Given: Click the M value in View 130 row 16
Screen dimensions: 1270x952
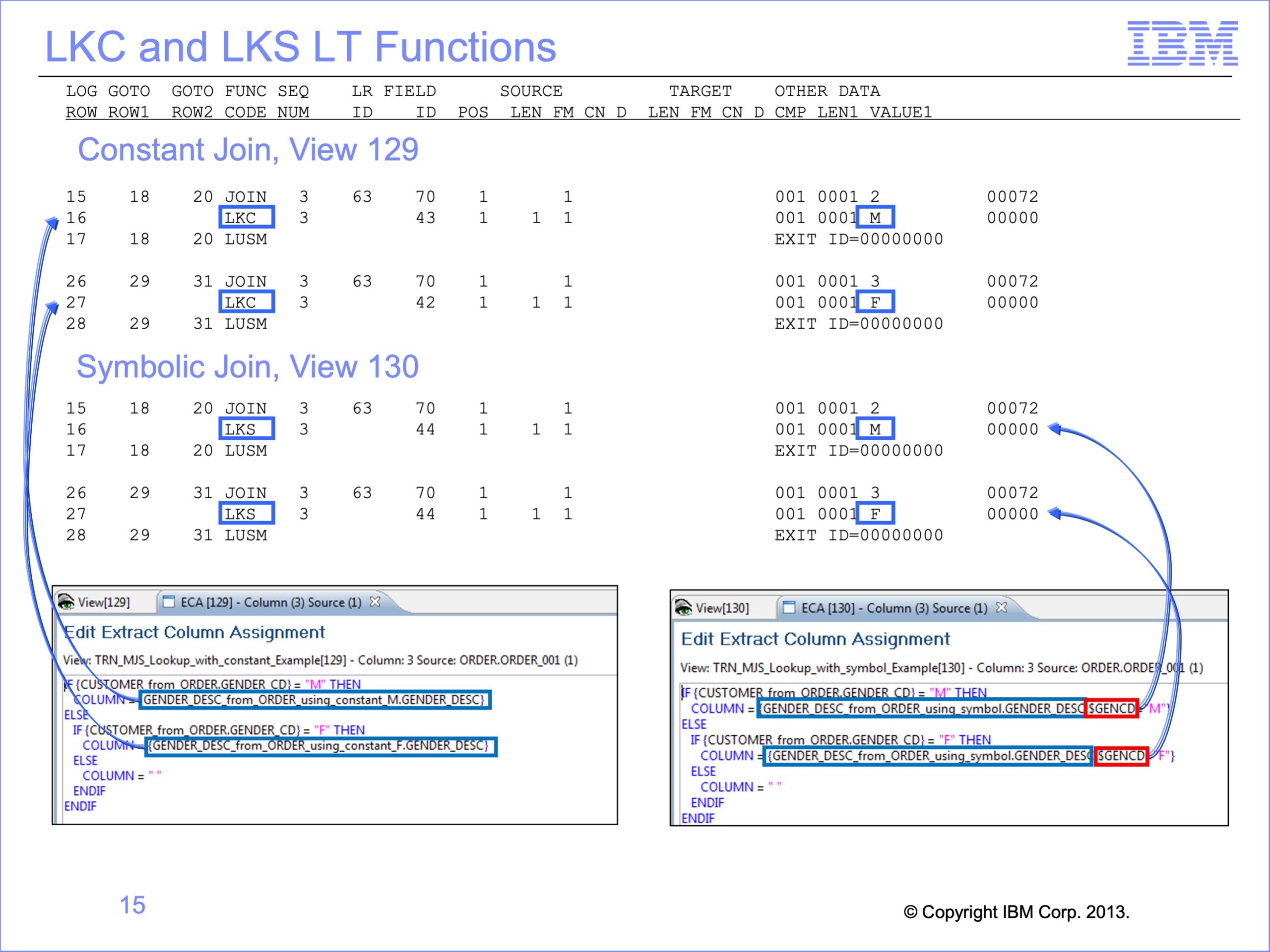Looking at the screenshot, I should click(875, 429).
